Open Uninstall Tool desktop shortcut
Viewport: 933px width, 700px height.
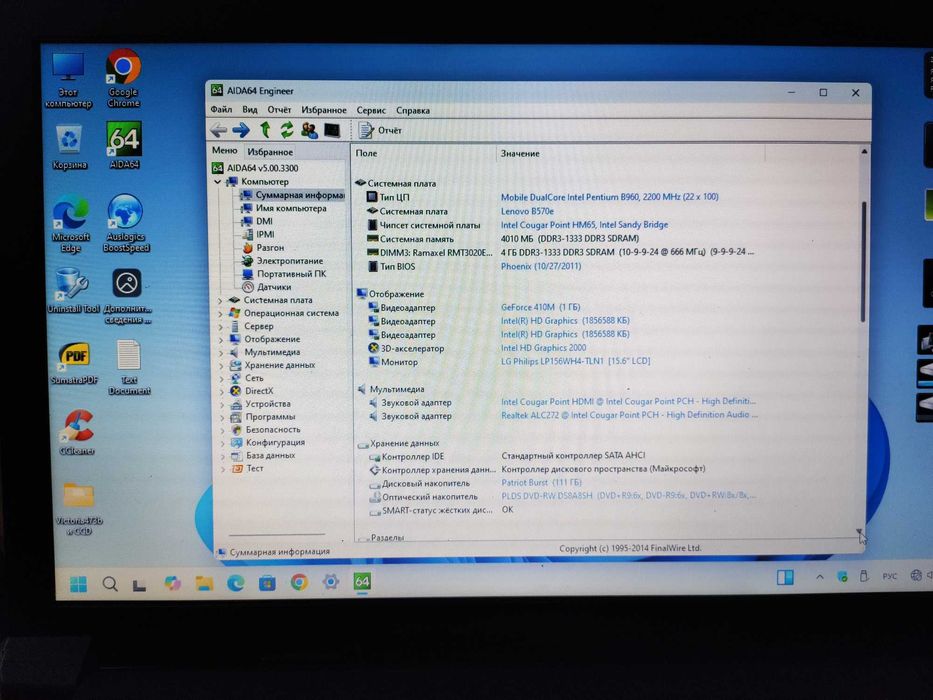pos(73,290)
